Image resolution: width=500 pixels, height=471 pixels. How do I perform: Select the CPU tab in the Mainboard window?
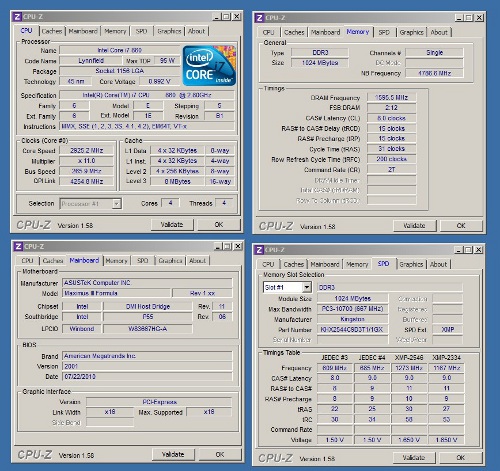pyautogui.click(x=27, y=261)
